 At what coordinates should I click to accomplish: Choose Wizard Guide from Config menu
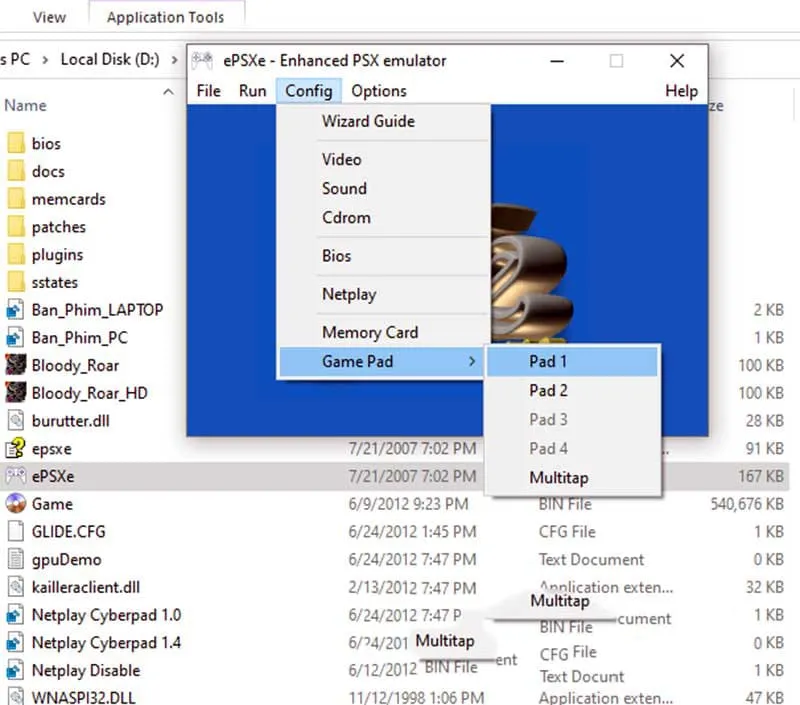tap(384, 121)
